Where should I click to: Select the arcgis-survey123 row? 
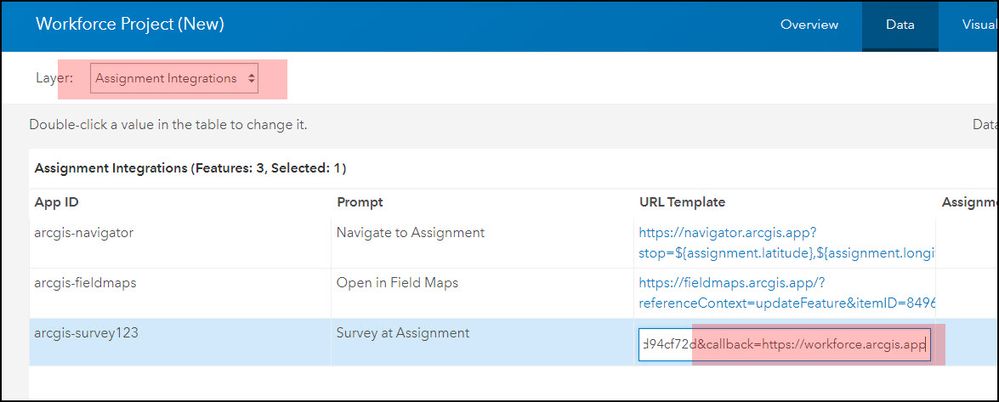(86, 333)
